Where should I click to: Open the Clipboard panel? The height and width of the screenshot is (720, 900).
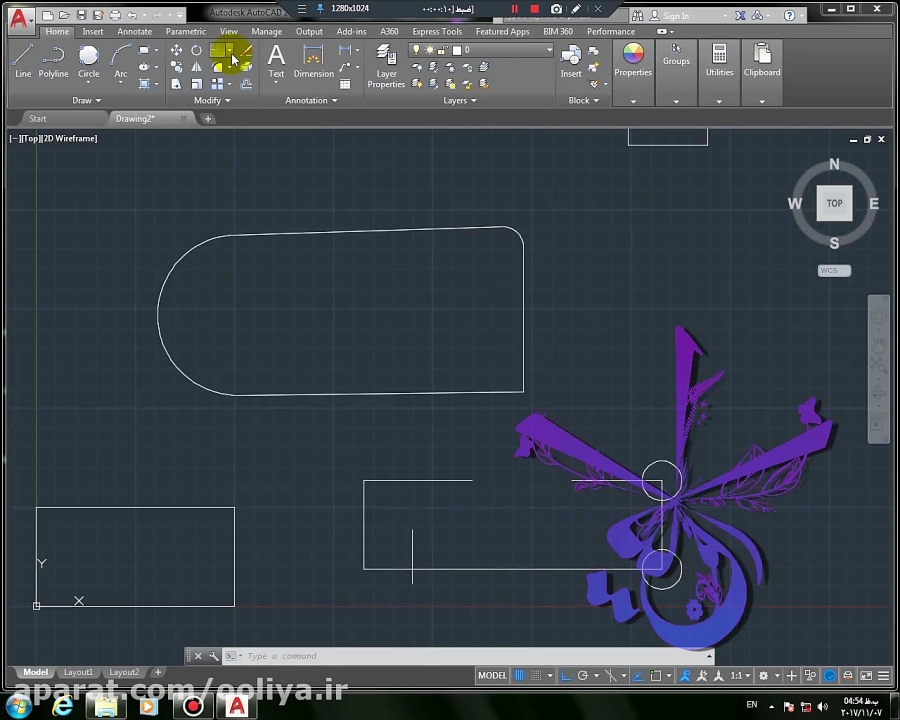762,60
